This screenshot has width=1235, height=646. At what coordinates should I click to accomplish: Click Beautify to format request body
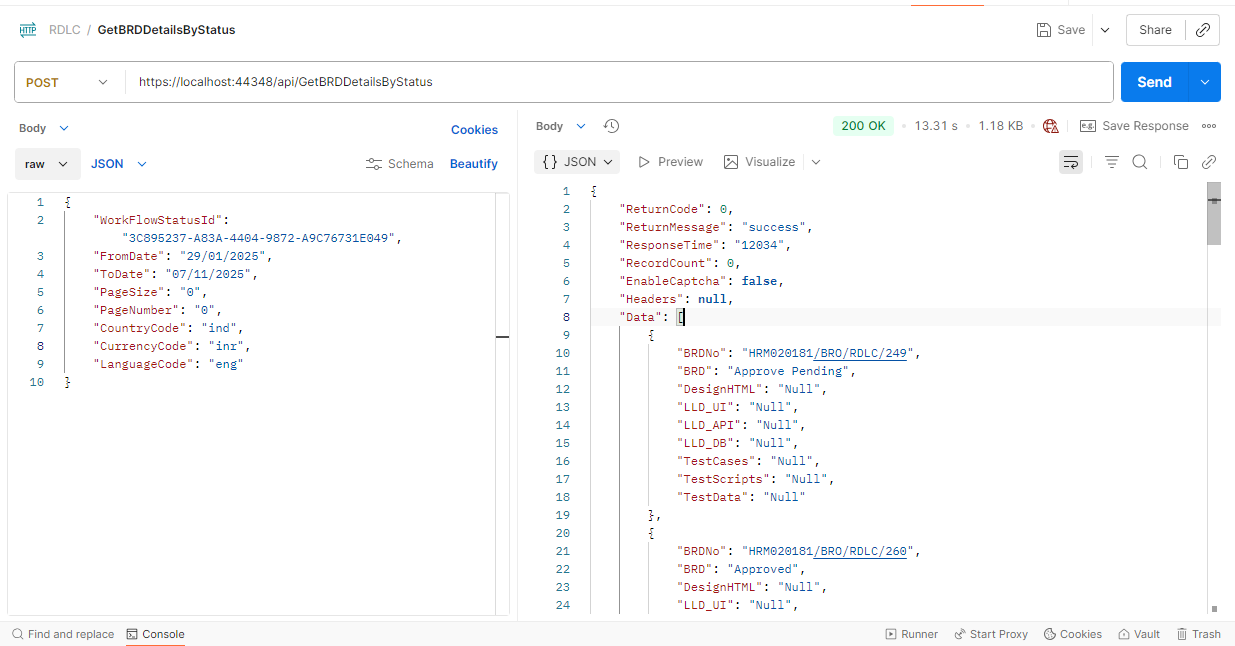click(x=473, y=164)
